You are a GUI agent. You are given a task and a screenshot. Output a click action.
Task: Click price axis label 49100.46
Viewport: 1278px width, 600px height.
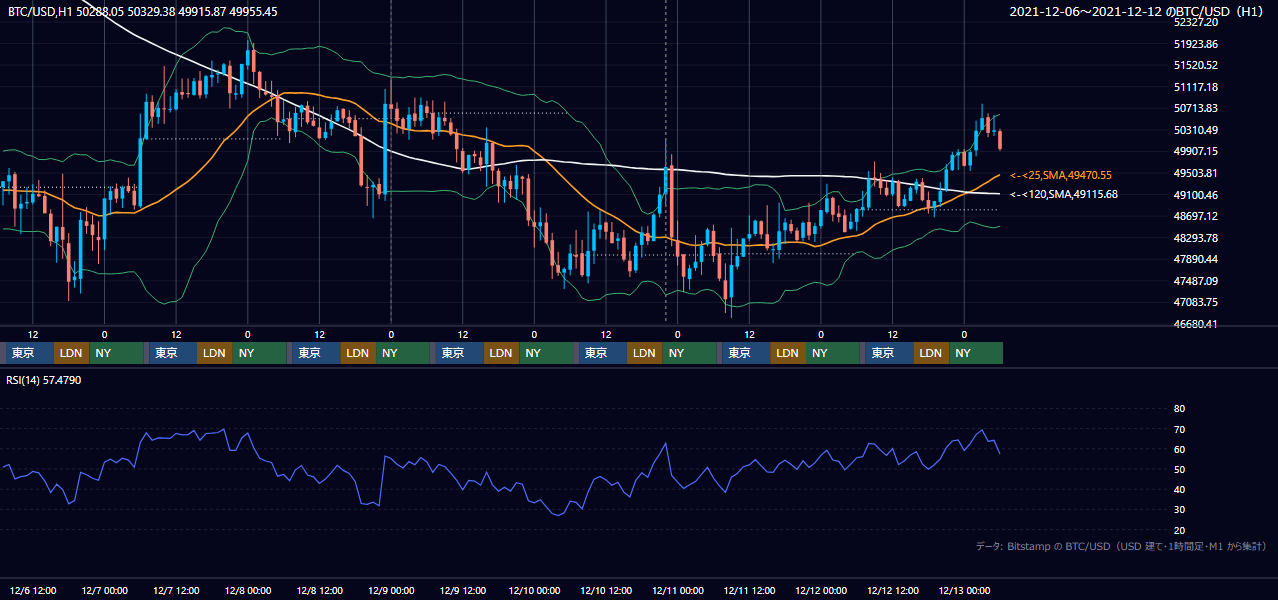click(x=1195, y=195)
